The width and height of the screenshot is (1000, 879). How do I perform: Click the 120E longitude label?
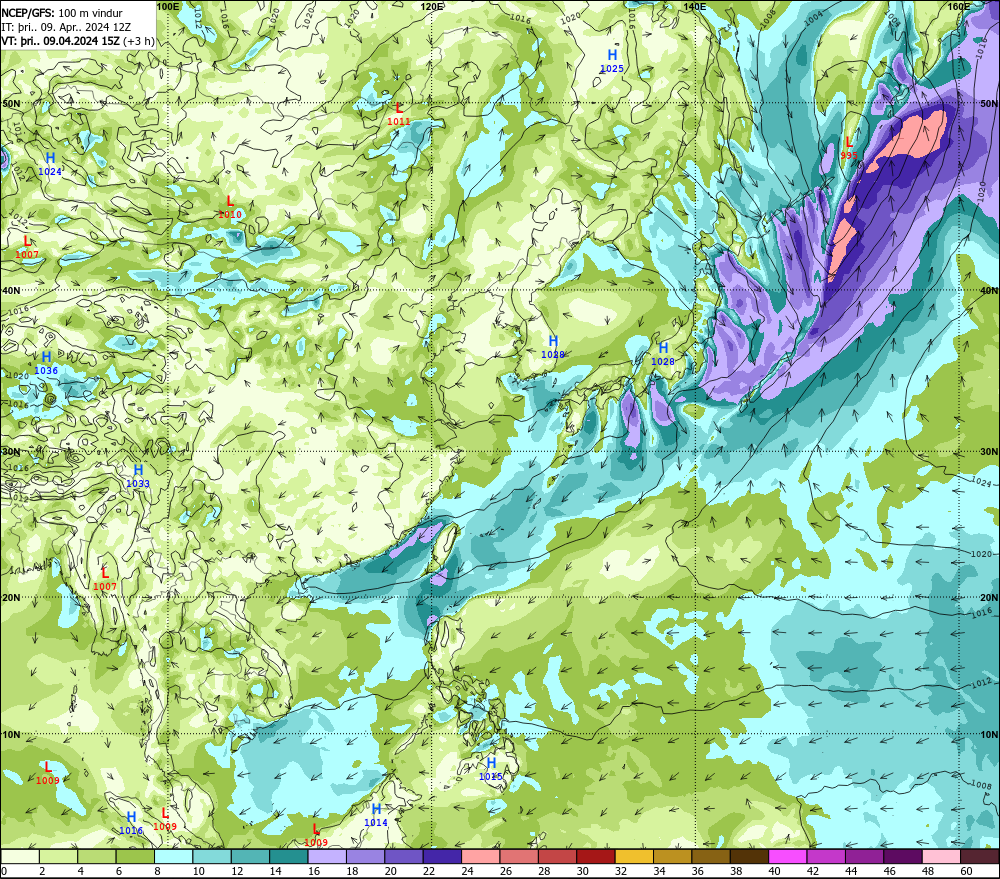click(x=432, y=6)
